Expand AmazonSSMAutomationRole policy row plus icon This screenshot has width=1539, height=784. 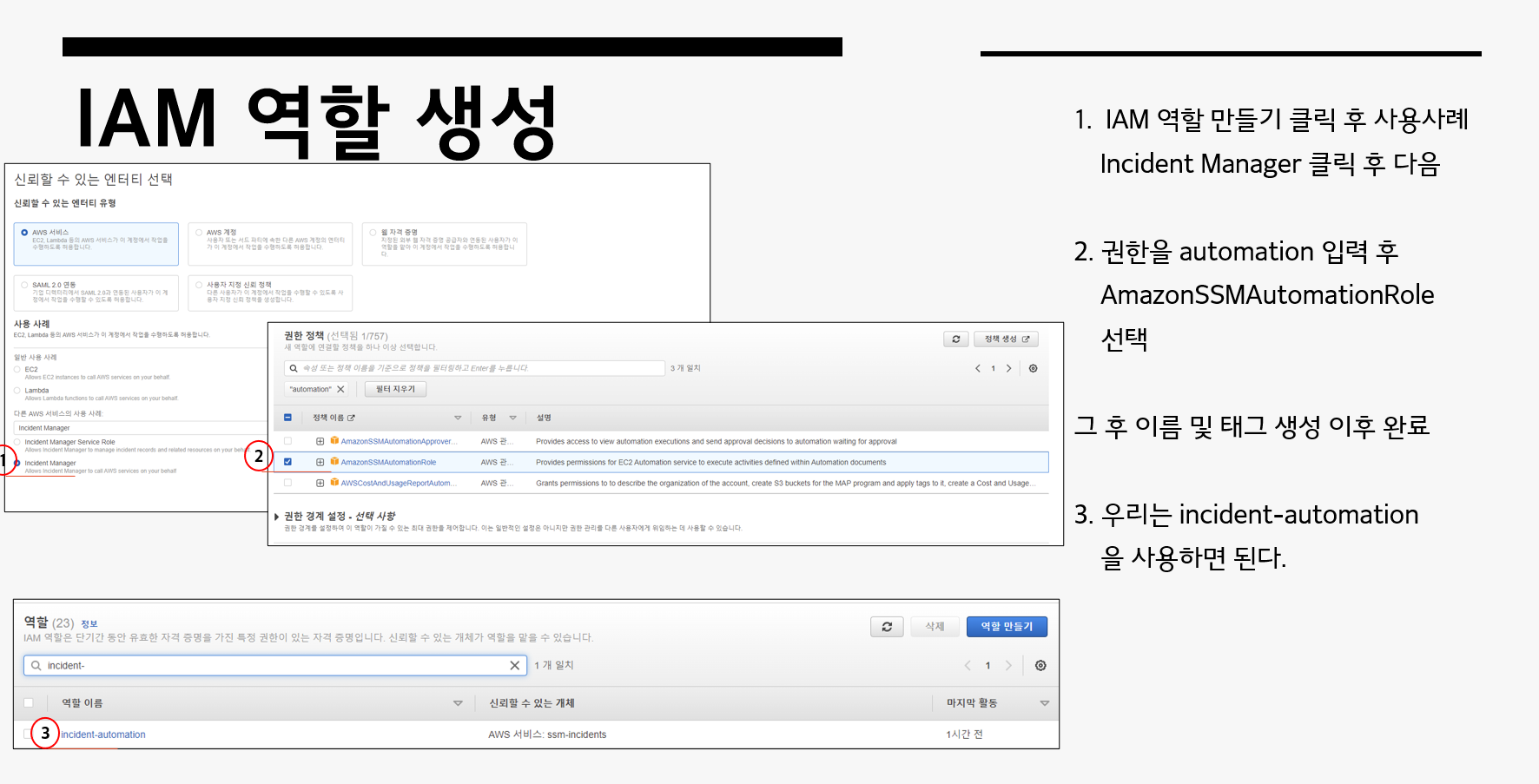(x=320, y=462)
